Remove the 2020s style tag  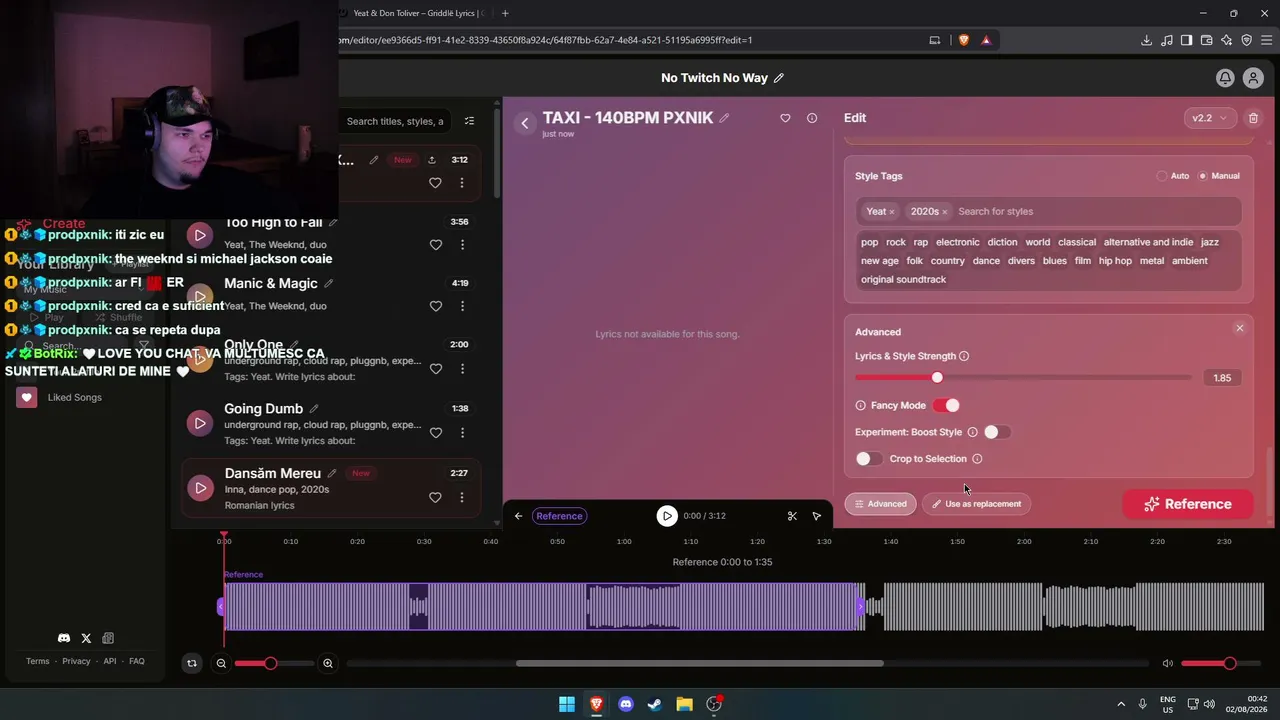coord(944,212)
